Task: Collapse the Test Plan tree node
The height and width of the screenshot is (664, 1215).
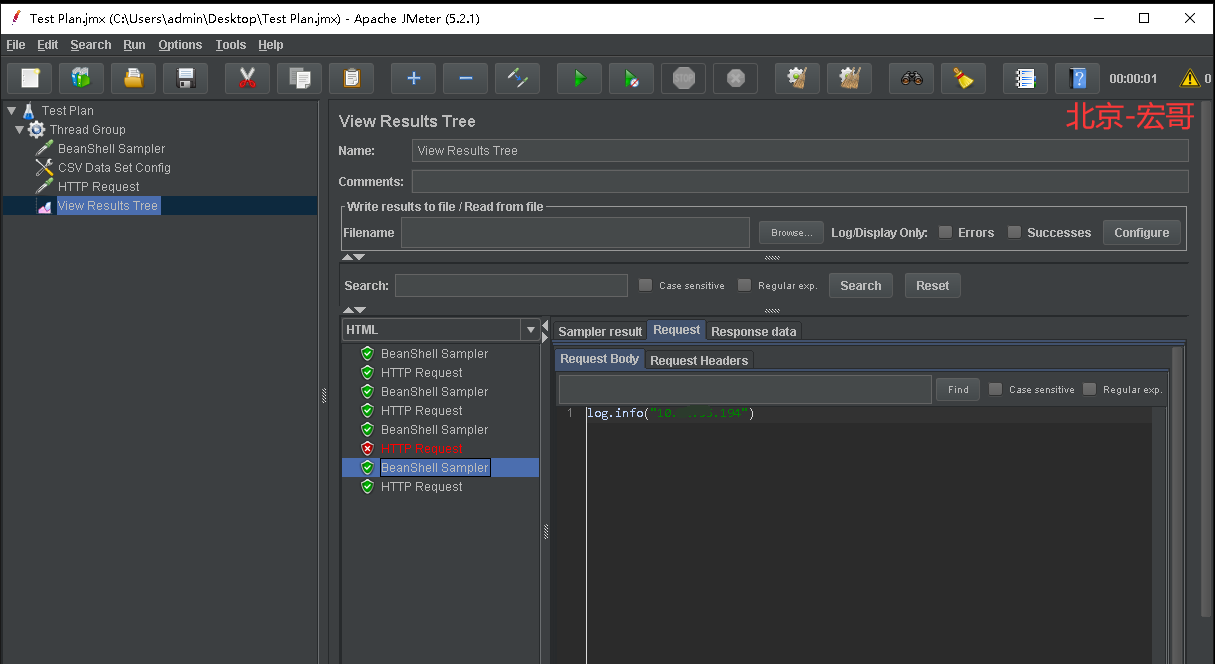Action: [11, 111]
